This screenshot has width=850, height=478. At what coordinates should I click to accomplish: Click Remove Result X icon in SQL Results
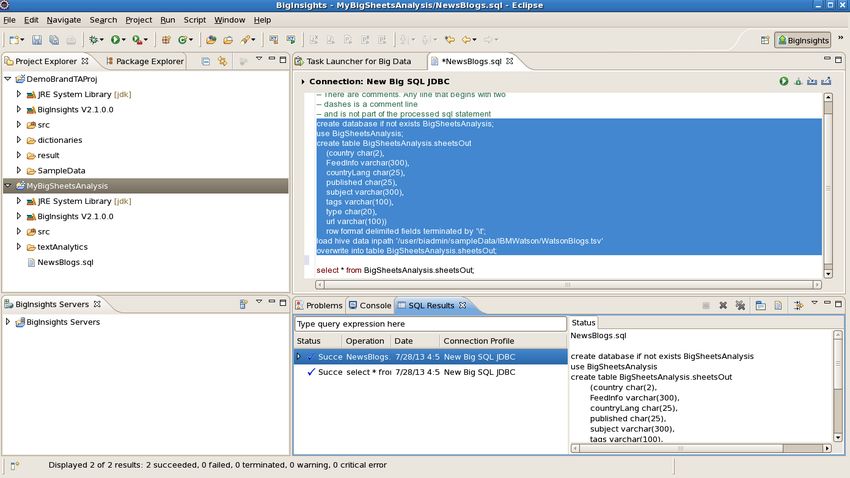pos(723,306)
